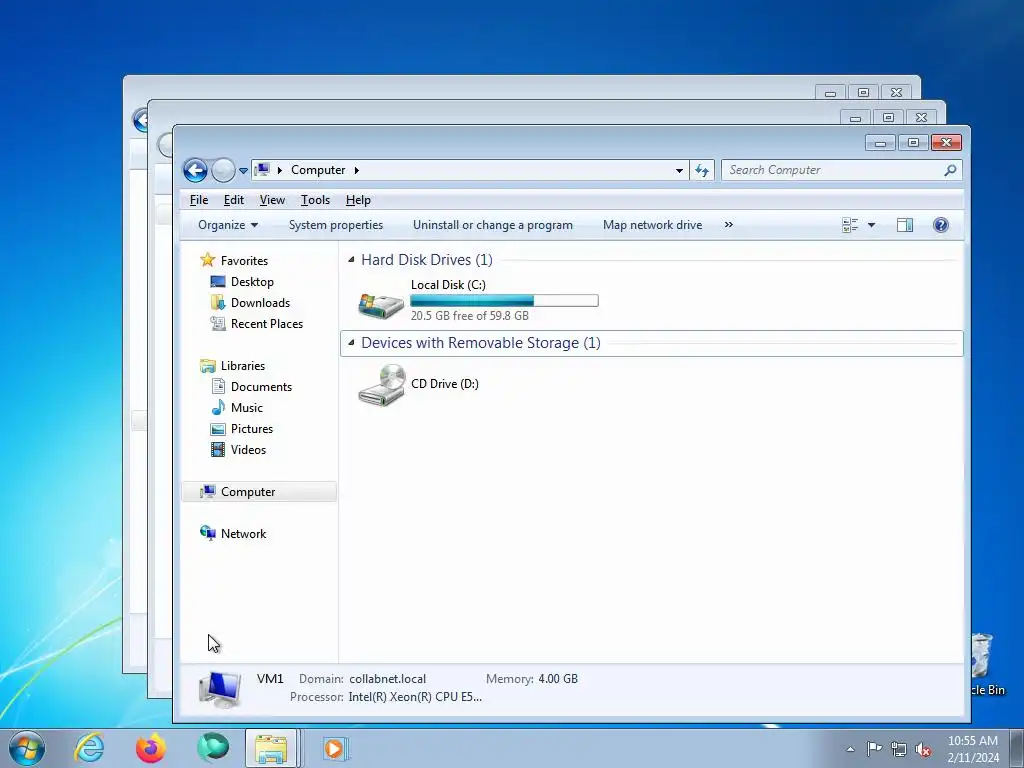
Task: Click the Downloads folder icon
Action: (x=218, y=302)
